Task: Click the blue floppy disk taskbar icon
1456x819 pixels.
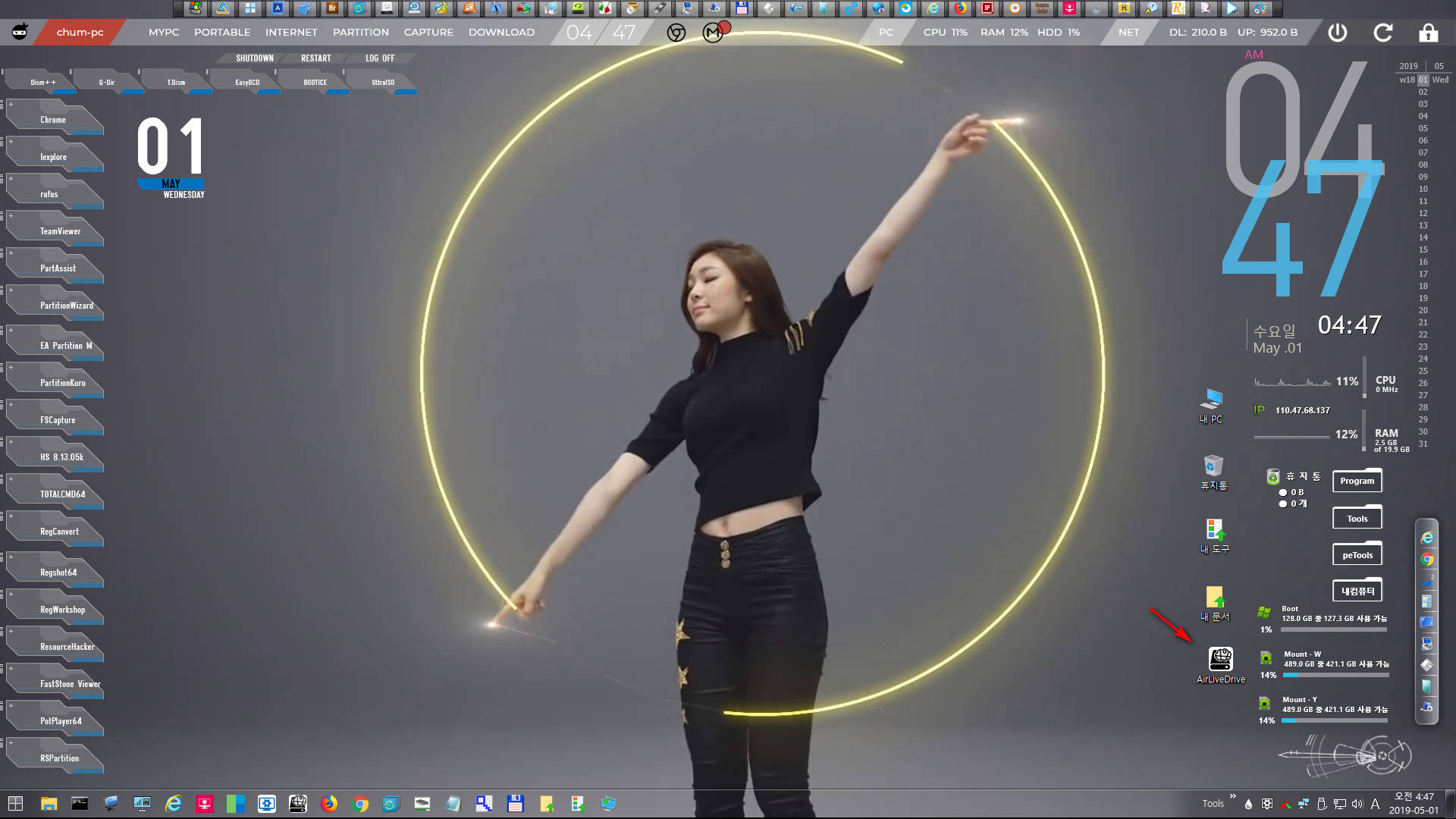Action: 516,804
